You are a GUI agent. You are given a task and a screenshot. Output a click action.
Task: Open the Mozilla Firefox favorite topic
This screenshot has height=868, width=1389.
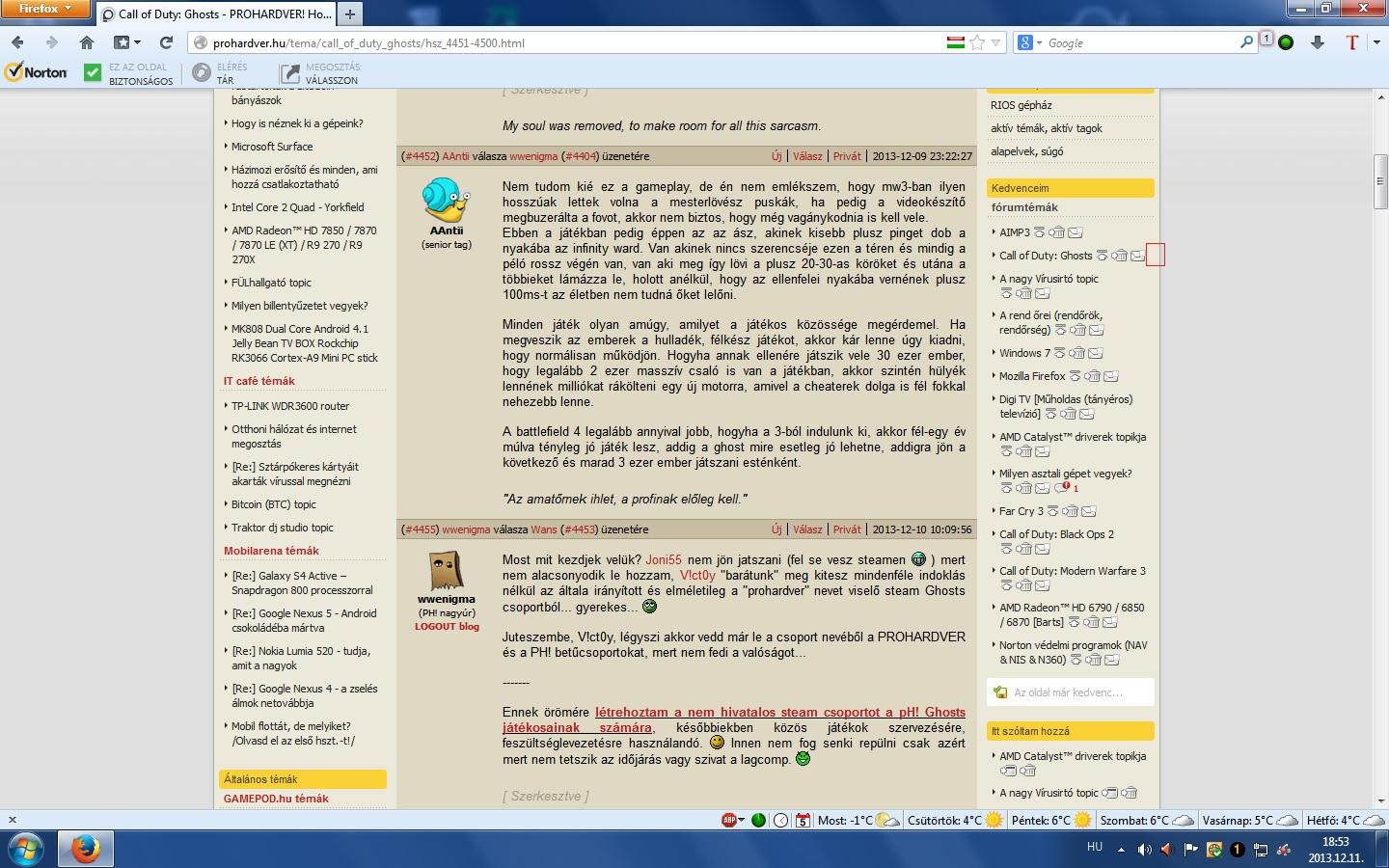tap(1032, 376)
